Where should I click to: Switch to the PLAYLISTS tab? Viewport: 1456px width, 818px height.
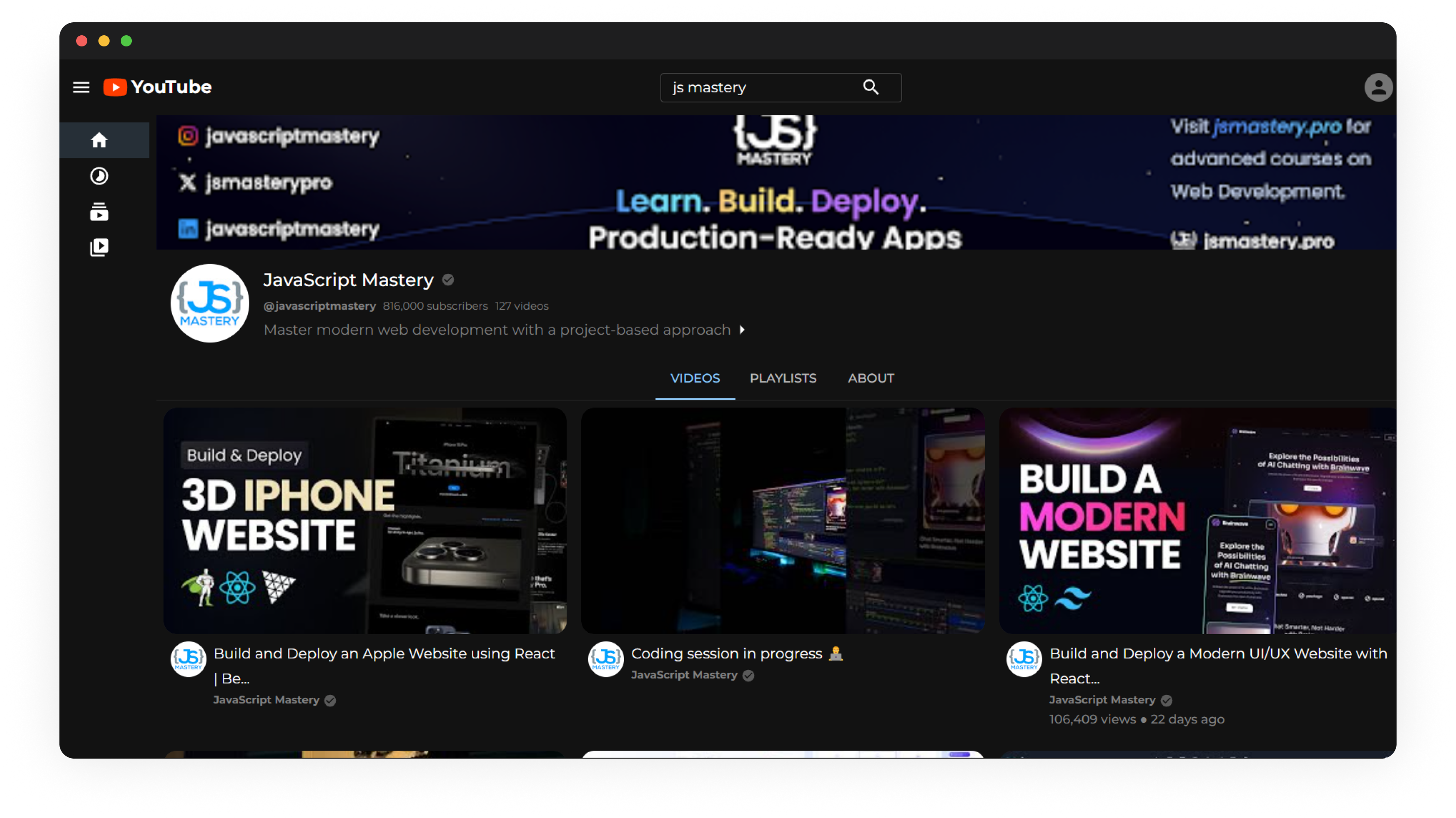tap(783, 378)
